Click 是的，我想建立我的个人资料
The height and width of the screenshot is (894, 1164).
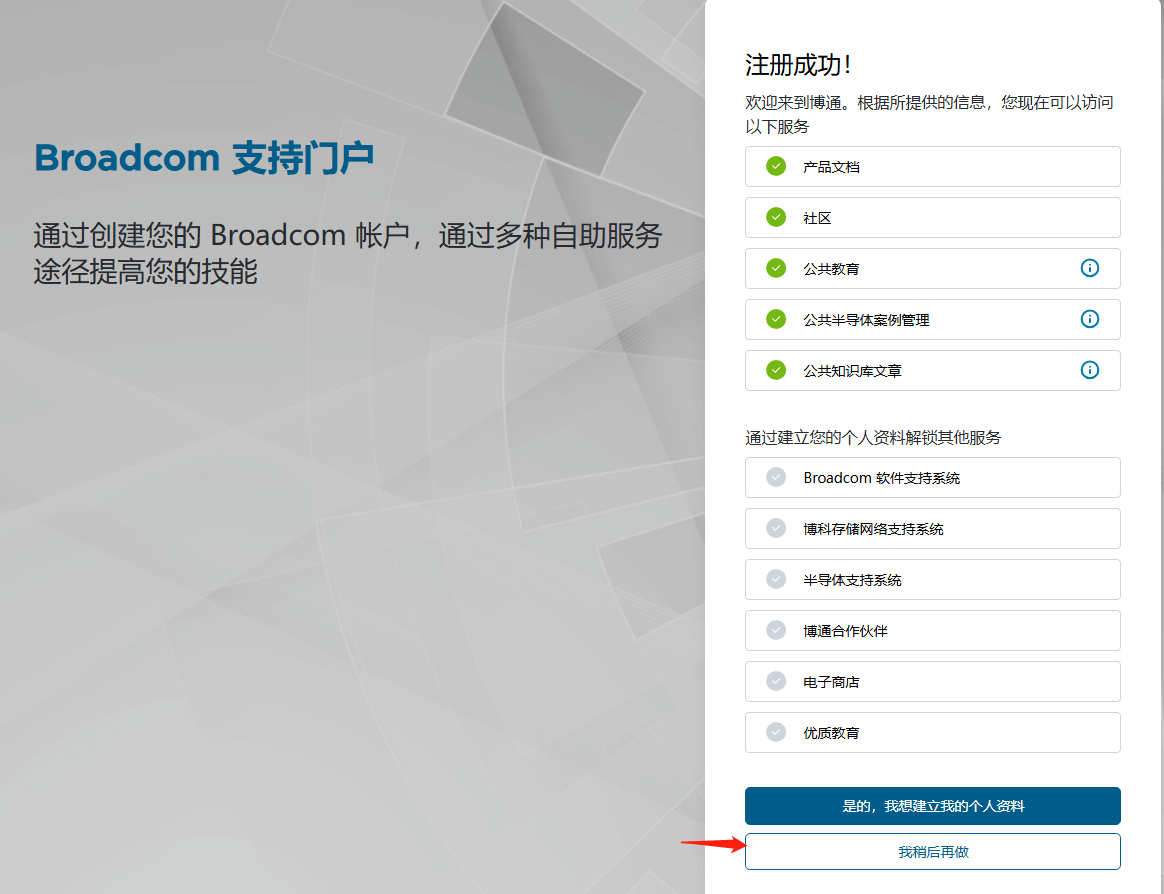coord(932,806)
